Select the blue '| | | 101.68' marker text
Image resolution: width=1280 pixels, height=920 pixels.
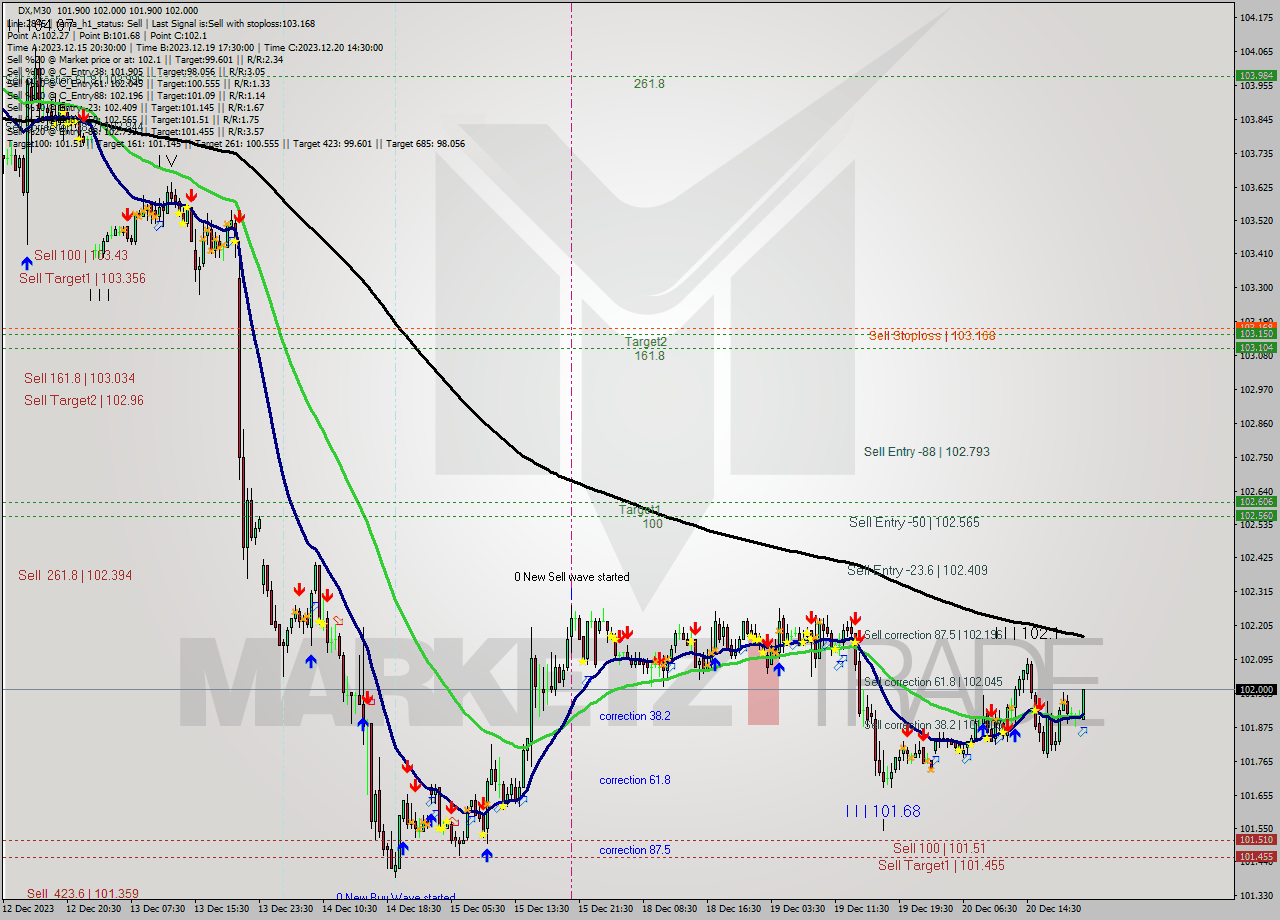coord(883,812)
